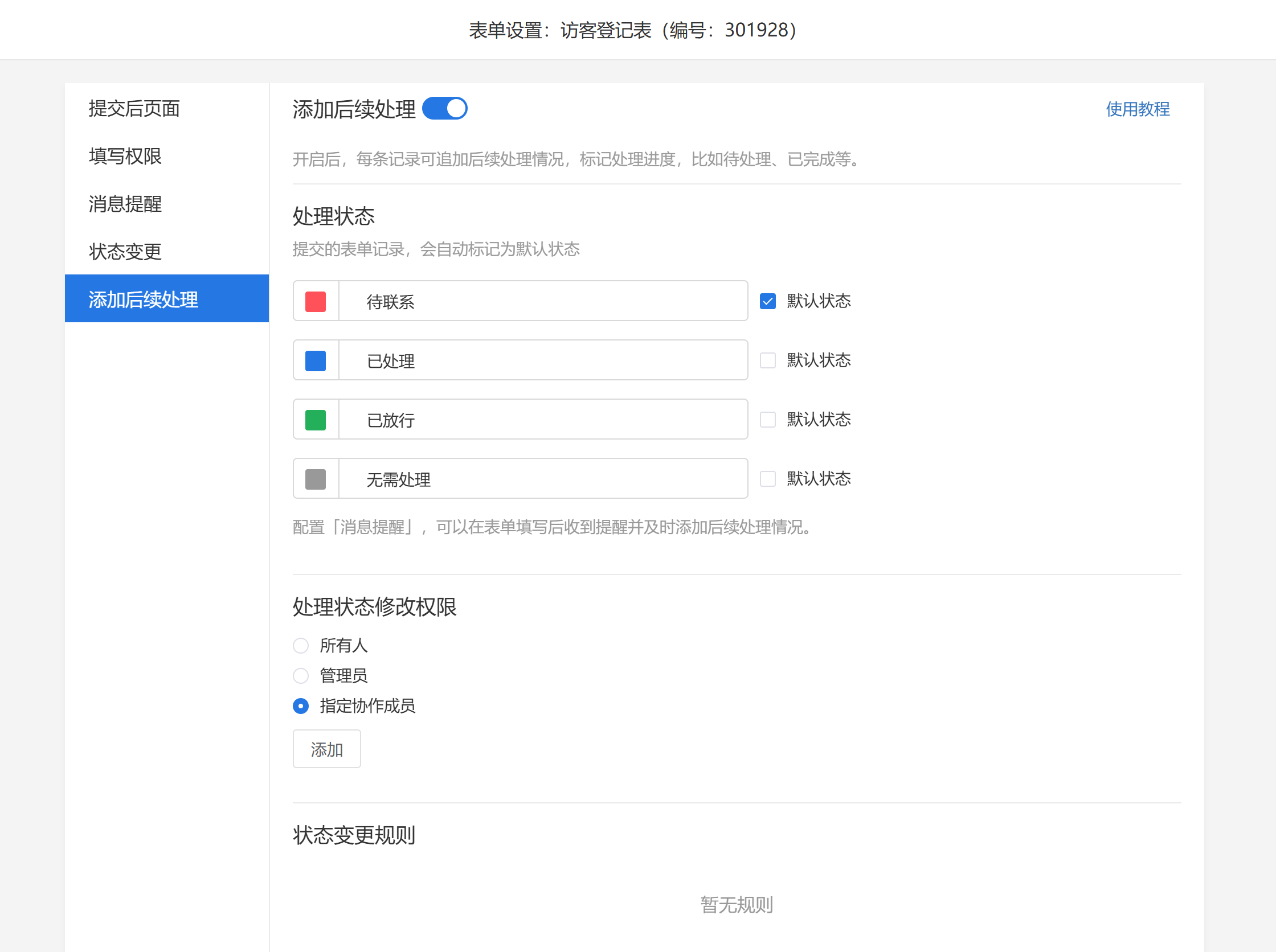The width and height of the screenshot is (1276, 952).
Task: Check 默认状态 next to 已放行
Action: (x=767, y=420)
